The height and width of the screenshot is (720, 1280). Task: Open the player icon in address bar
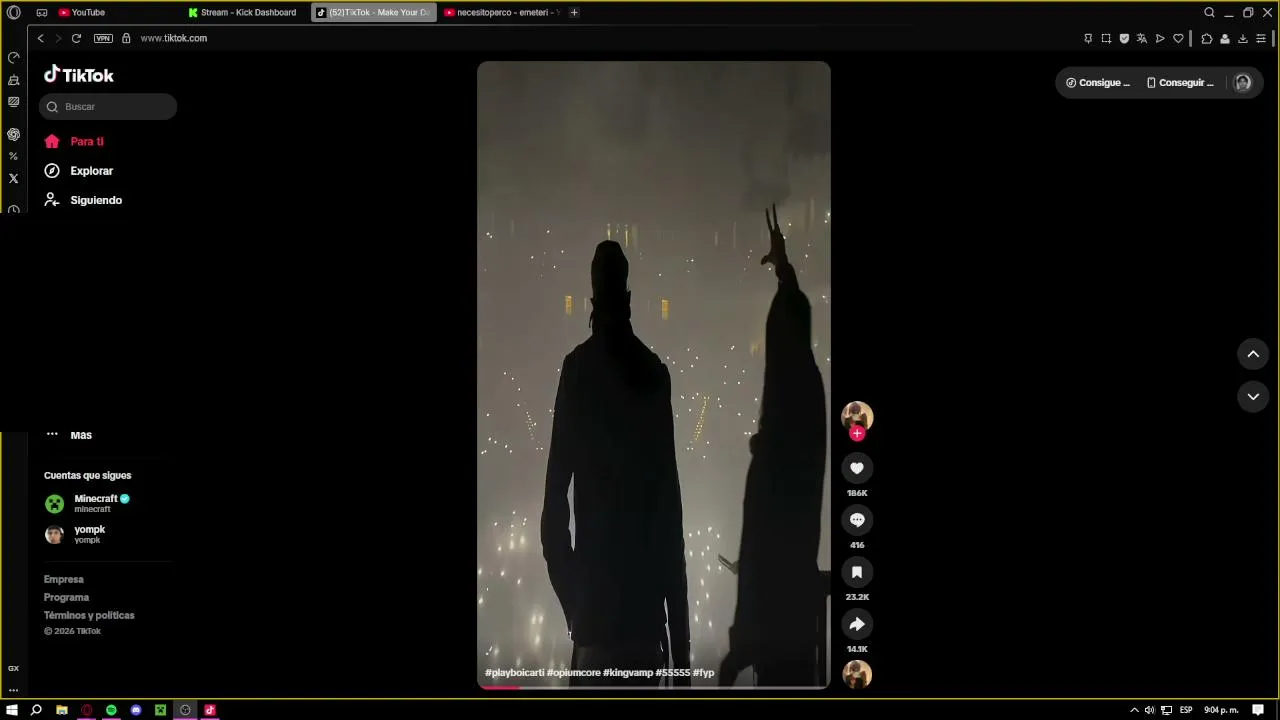1160,38
